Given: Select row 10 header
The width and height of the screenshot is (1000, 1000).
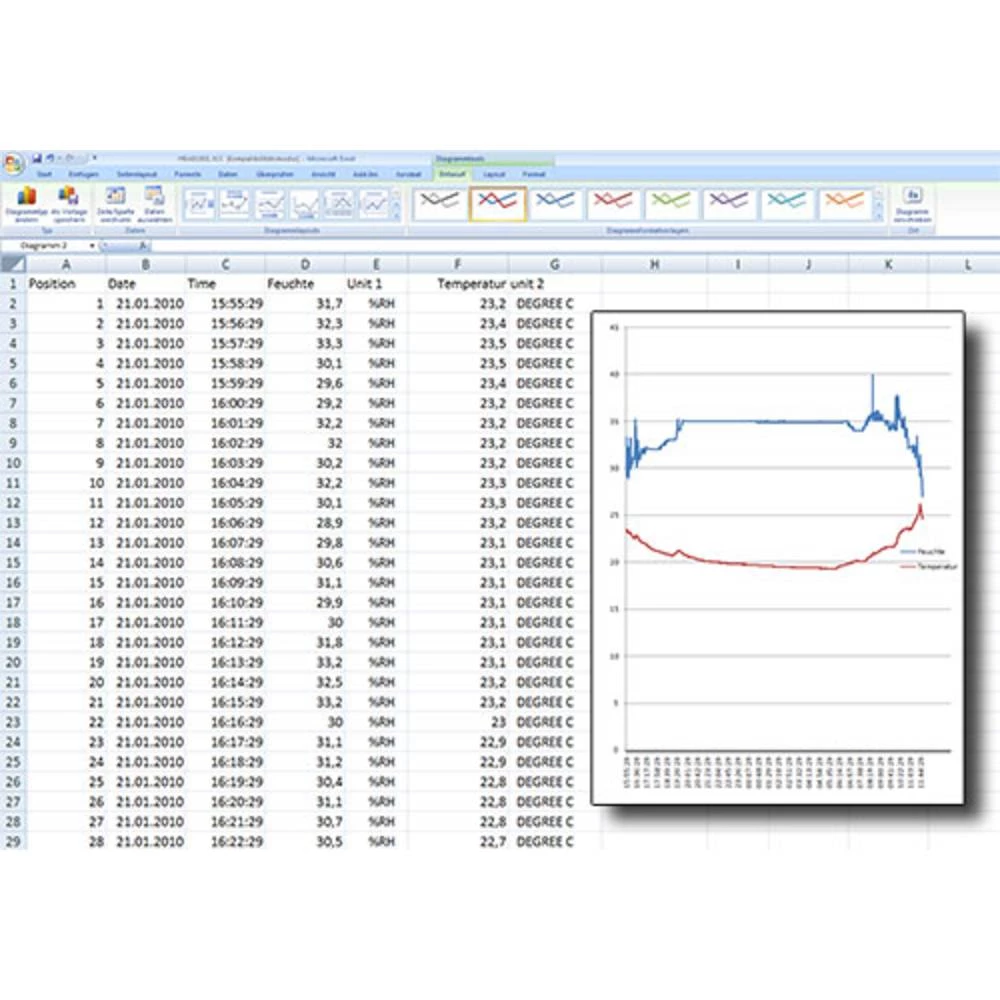Looking at the screenshot, I should click(13, 463).
